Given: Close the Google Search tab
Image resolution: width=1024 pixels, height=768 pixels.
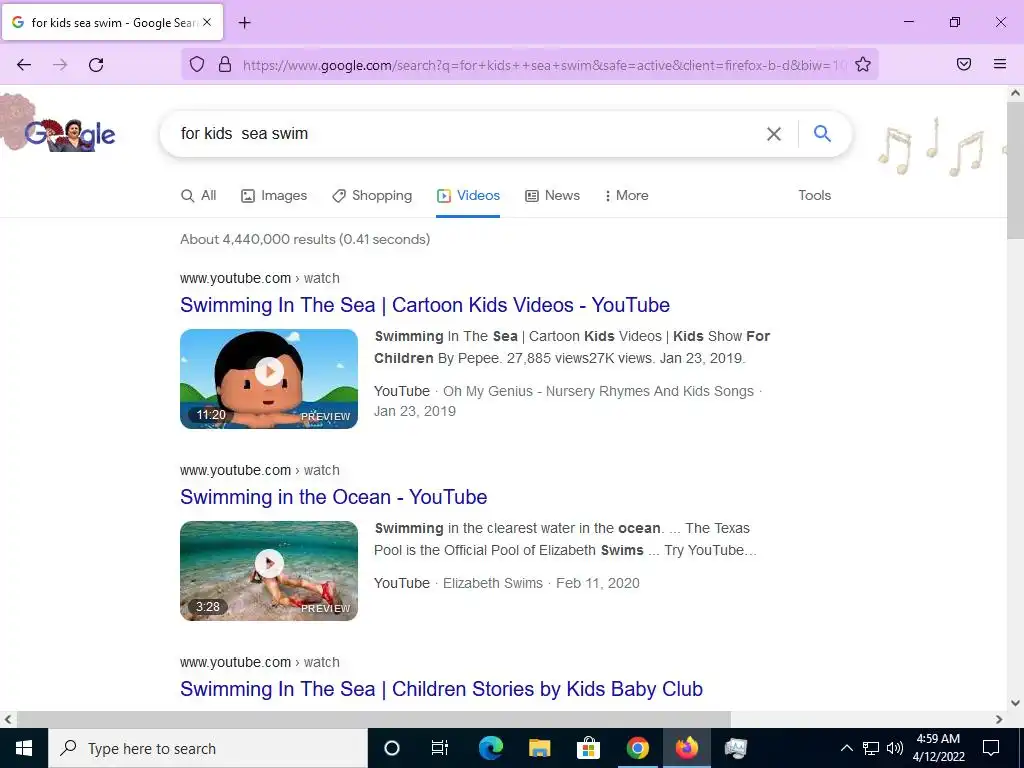Looking at the screenshot, I should (x=207, y=22).
